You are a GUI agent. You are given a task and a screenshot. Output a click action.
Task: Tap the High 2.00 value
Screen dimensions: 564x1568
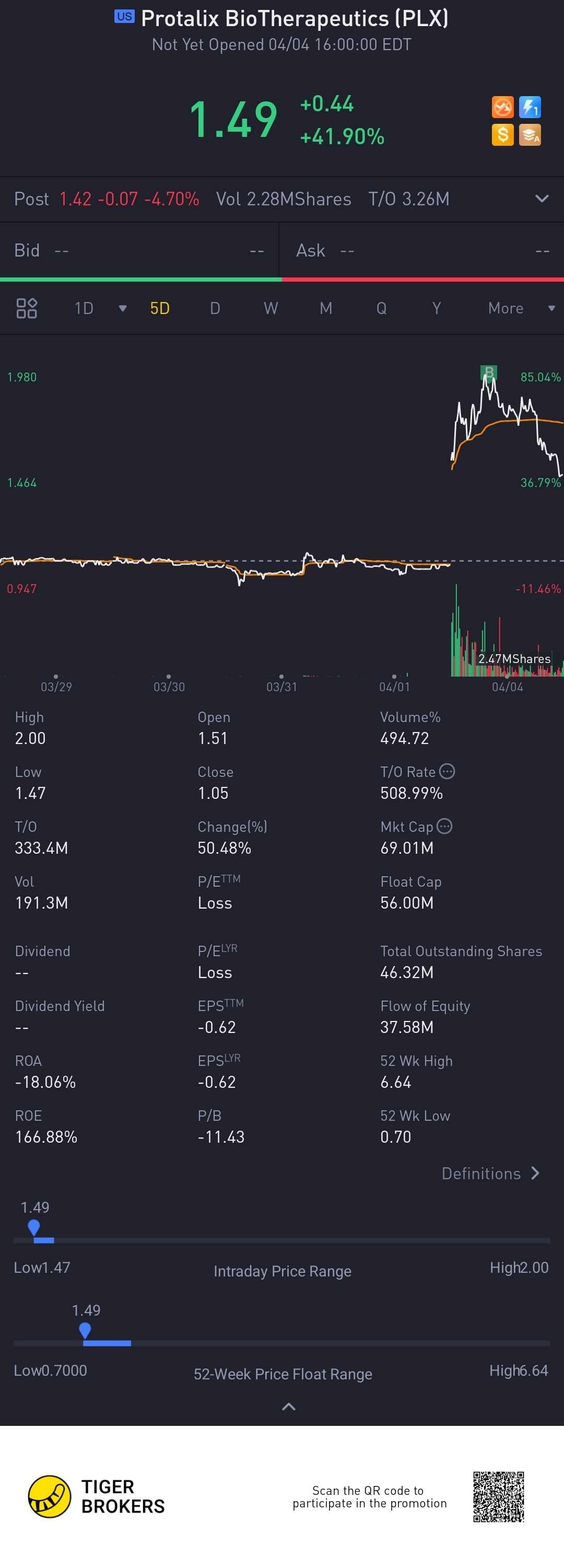(30, 738)
